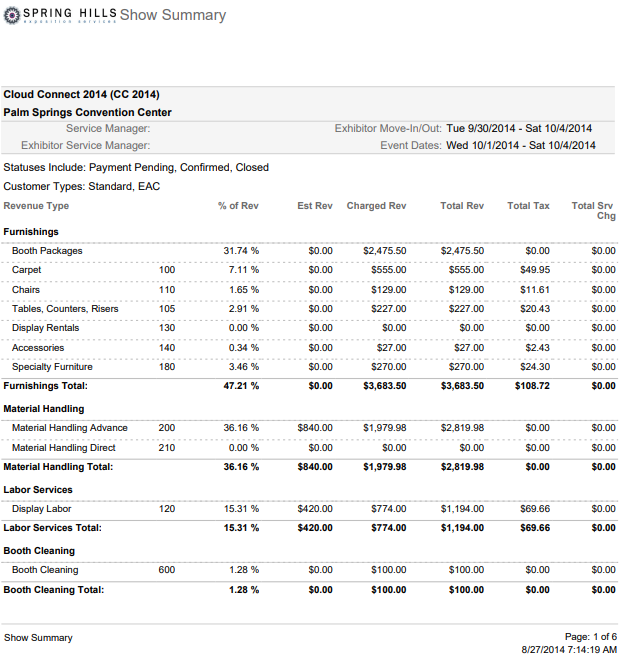Click the Display Labor row label
Screen dimensions: 629x662
click(41, 509)
